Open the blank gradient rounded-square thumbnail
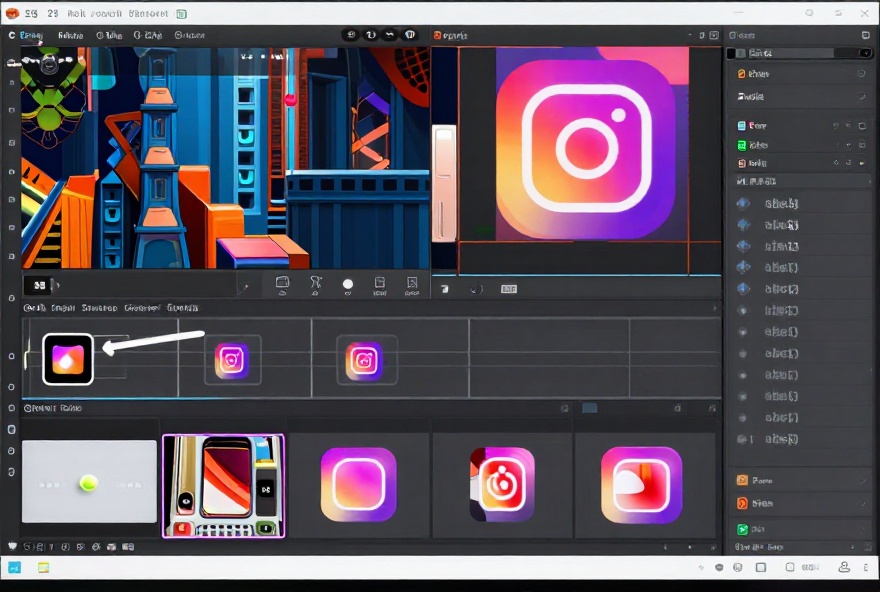Image resolution: width=880 pixels, height=592 pixels. [359, 484]
